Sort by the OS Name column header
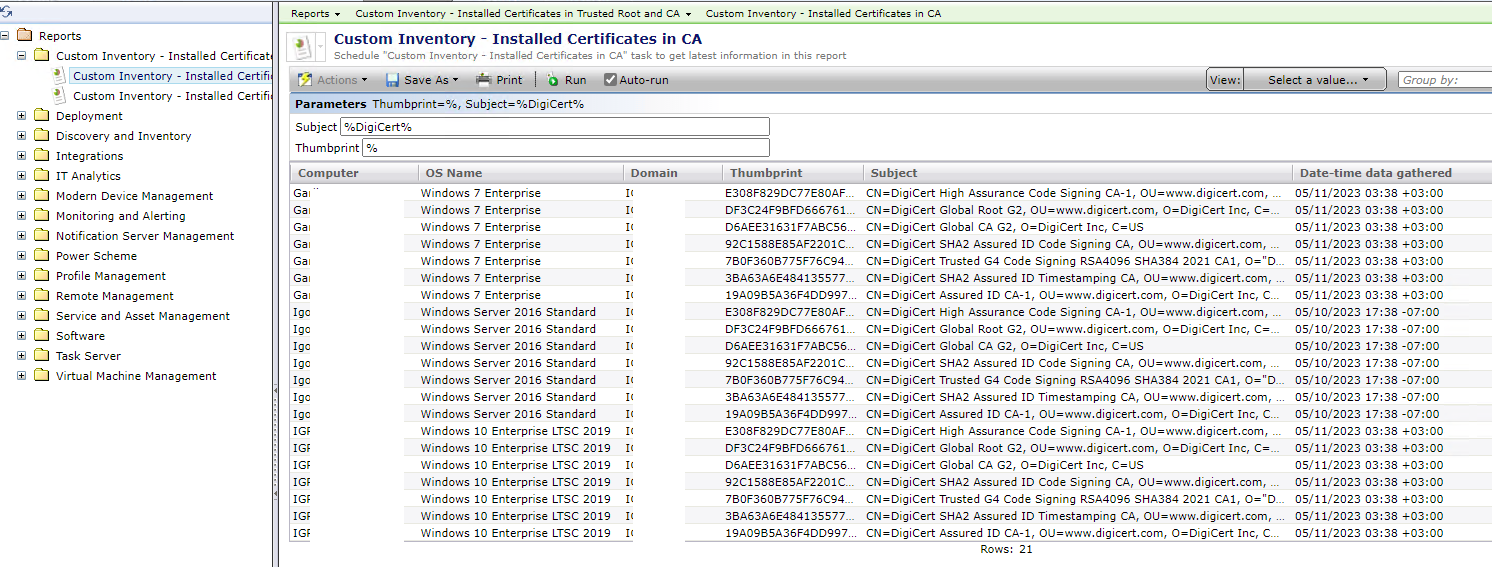This screenshot has width=1492, height=567. click(x=453, y=173)
